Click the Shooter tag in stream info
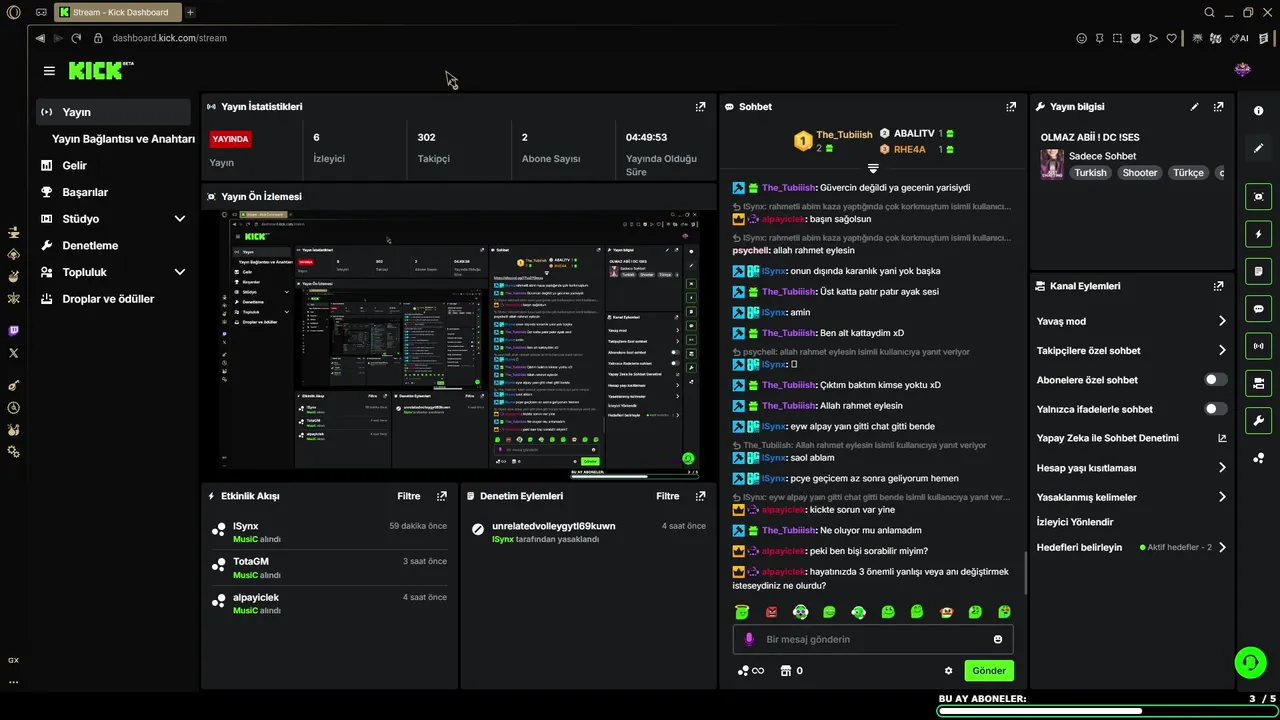Screen dimensions: 1280x720 pyautogui.click(x=1139, y=173)
